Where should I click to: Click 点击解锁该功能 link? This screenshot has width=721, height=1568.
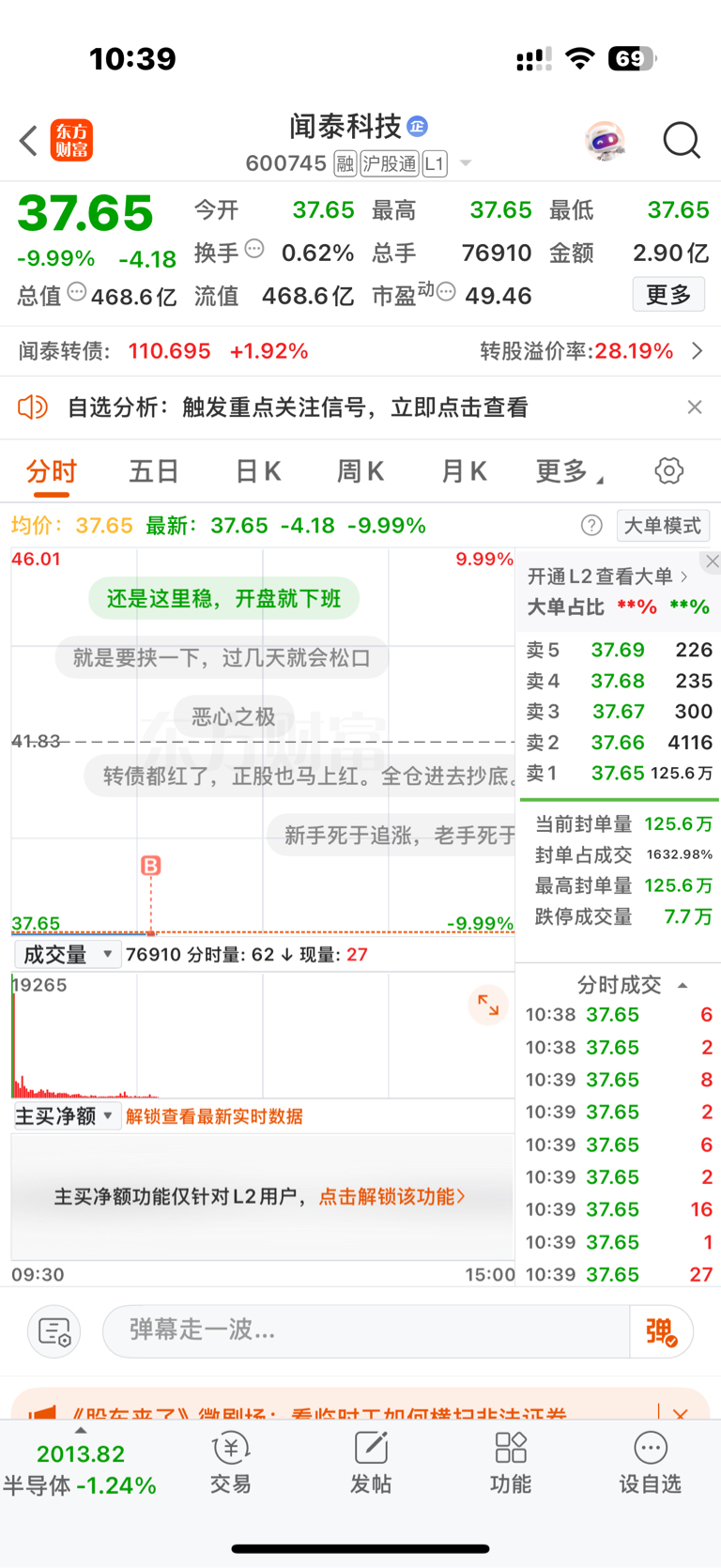pos(392,1197)
